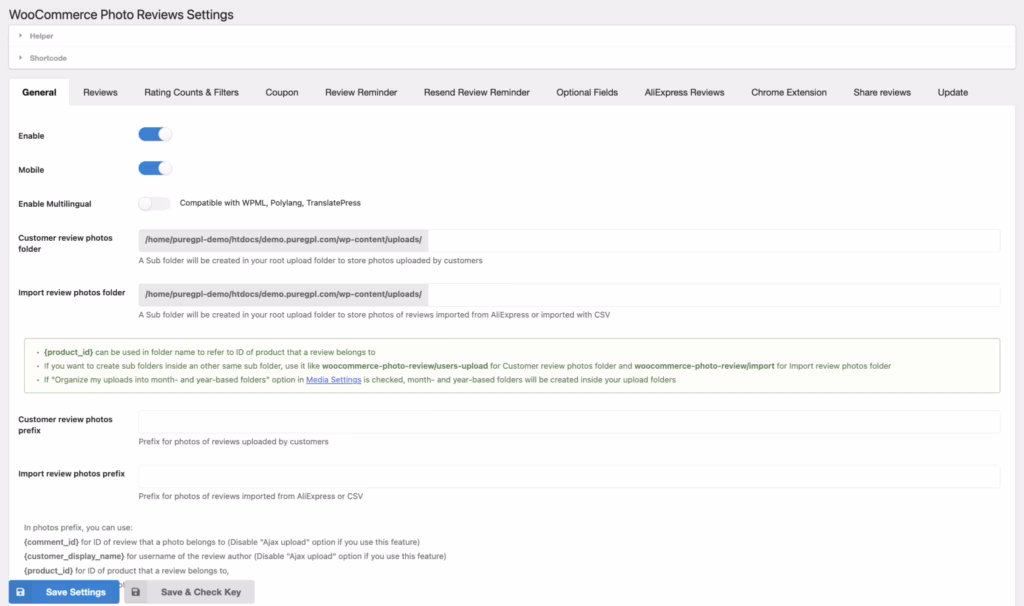Click the {comment_id} placeholder text
This screenshot has width=1024, height=606.
pos(51,542)
